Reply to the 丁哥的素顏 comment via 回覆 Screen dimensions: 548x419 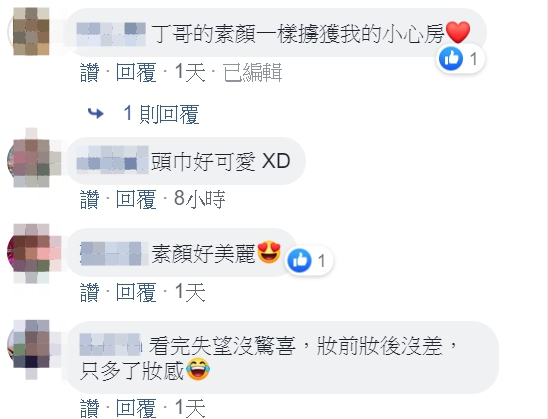coord(136,72)
